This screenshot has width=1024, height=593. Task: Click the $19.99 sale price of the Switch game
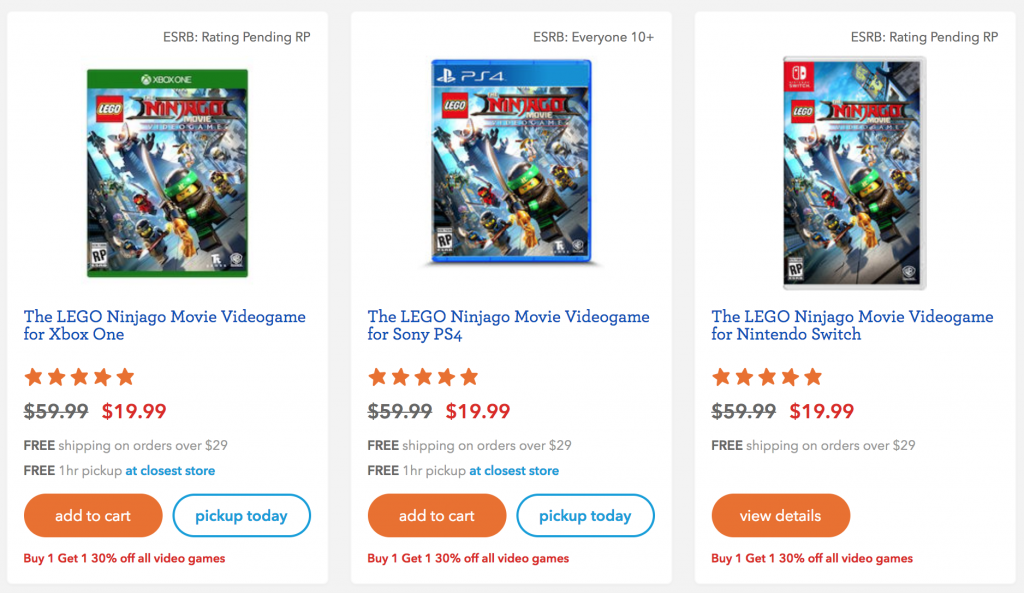pyautogui.click(x=822, y=411)
